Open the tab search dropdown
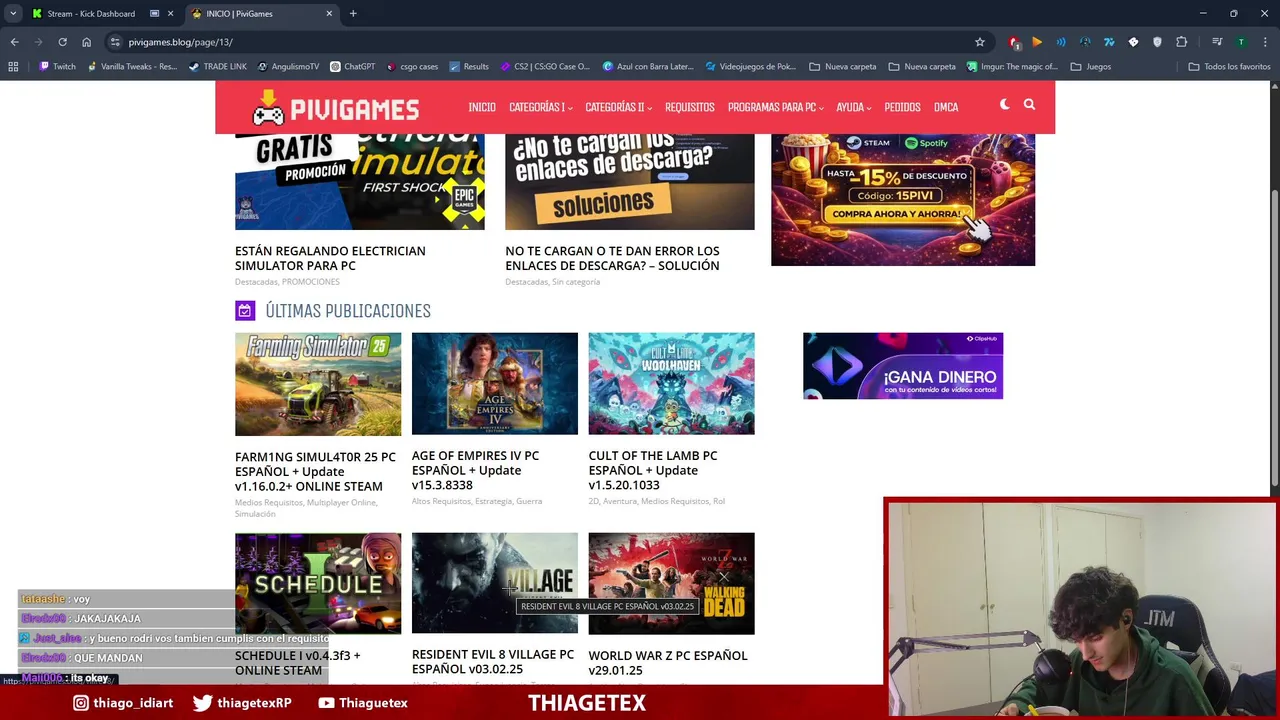1280x720 pixels. (x=12, y=14)
